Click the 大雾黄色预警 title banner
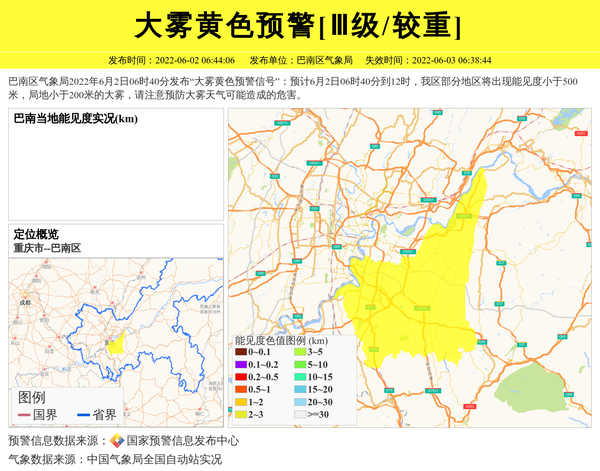600x471 pixels. tap(299, 25)
